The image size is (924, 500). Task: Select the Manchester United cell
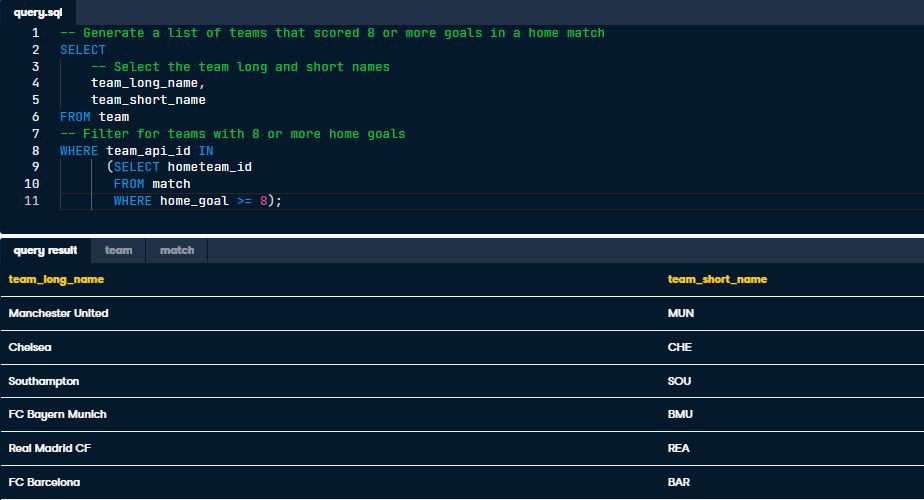[x=58, y=313]
